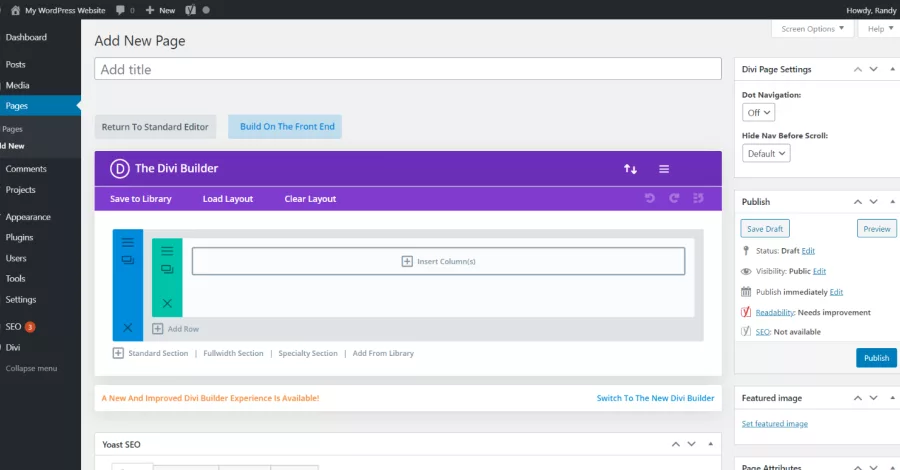Move Featured image panel down arrow
The image size is (900, 470).
(873, 398)
